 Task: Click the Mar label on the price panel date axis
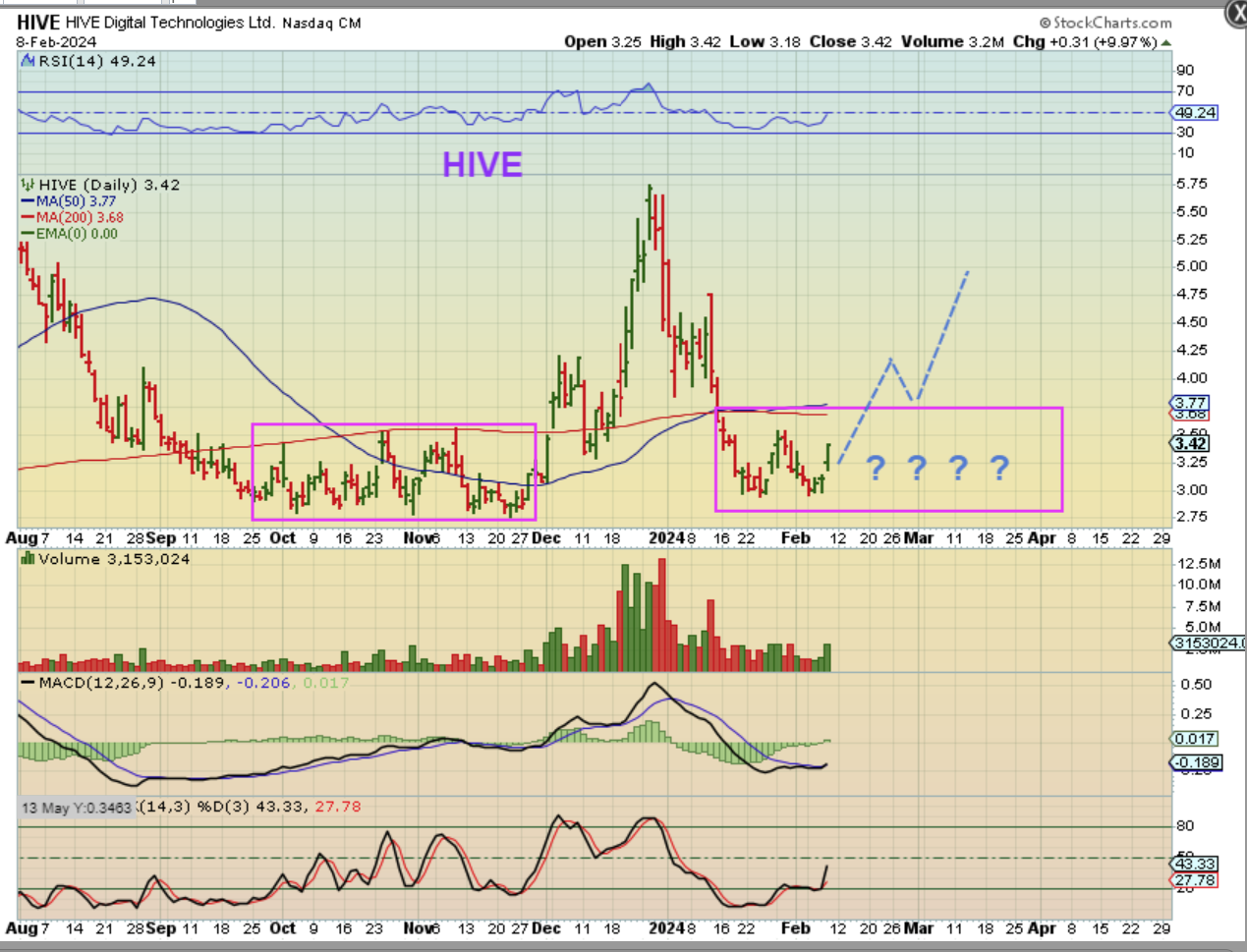[919, 538]
